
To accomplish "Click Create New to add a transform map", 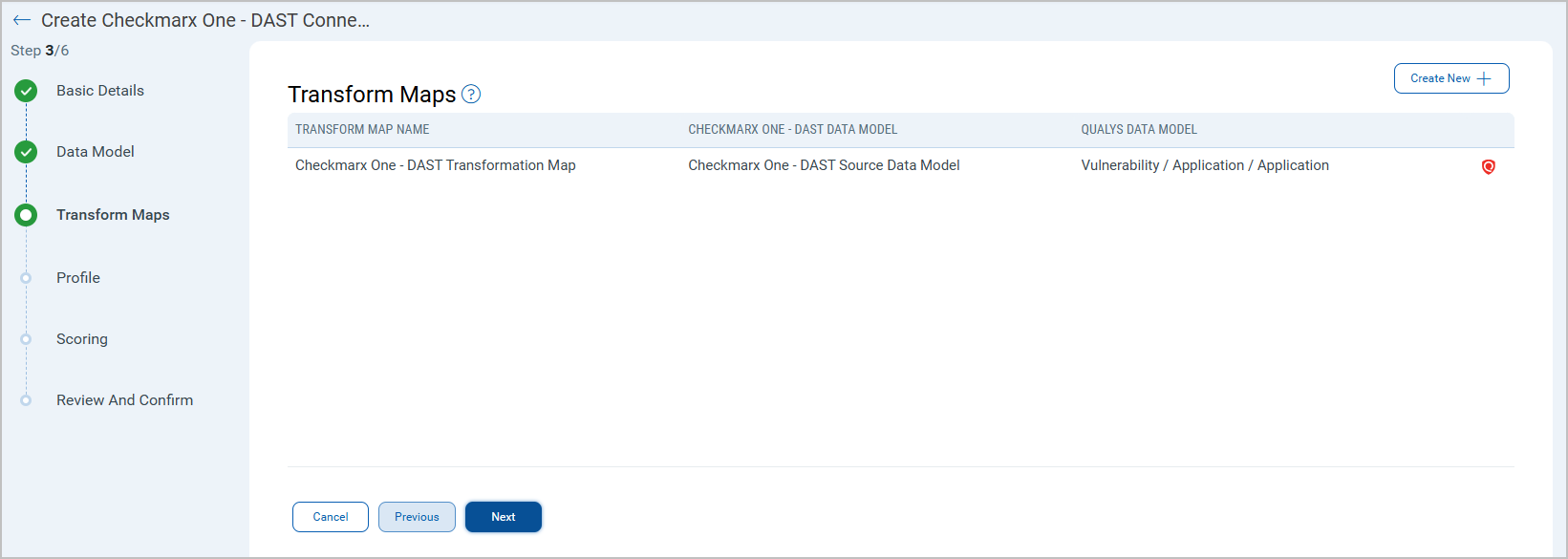I will click(x=1451, y=78).
